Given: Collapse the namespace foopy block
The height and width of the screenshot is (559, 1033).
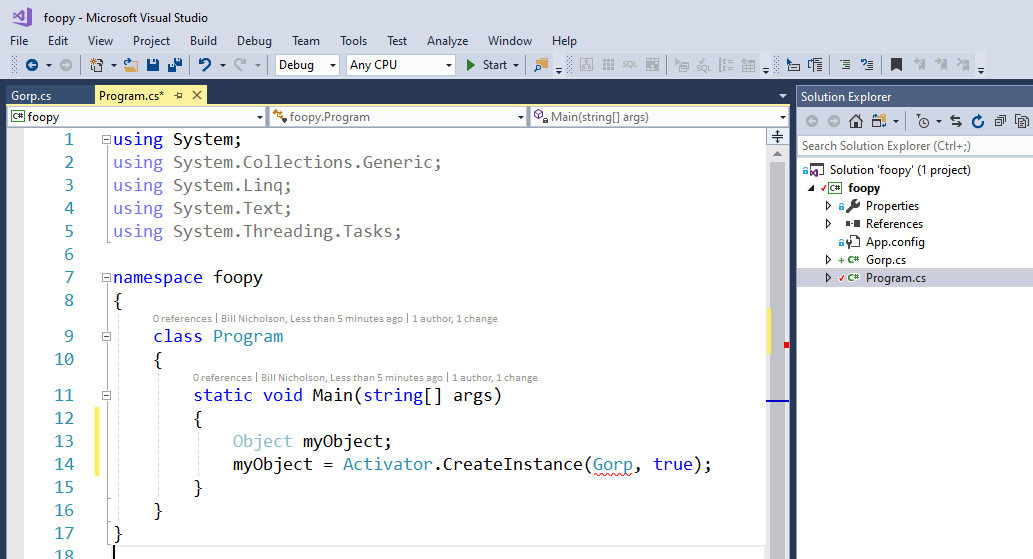Looking at the screenshot, I should point(106,278).
